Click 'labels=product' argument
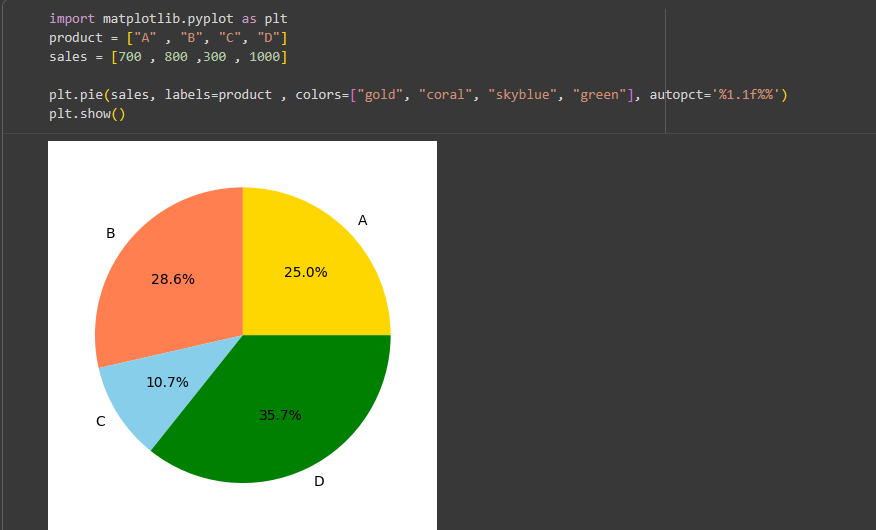The image size is (876, 530). [218, 95]
